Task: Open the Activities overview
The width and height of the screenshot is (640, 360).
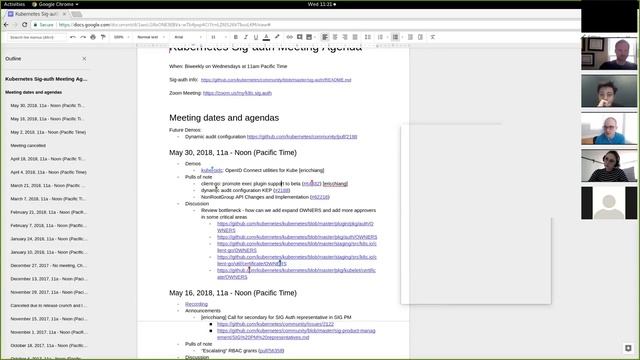Action: pos(14,4)
